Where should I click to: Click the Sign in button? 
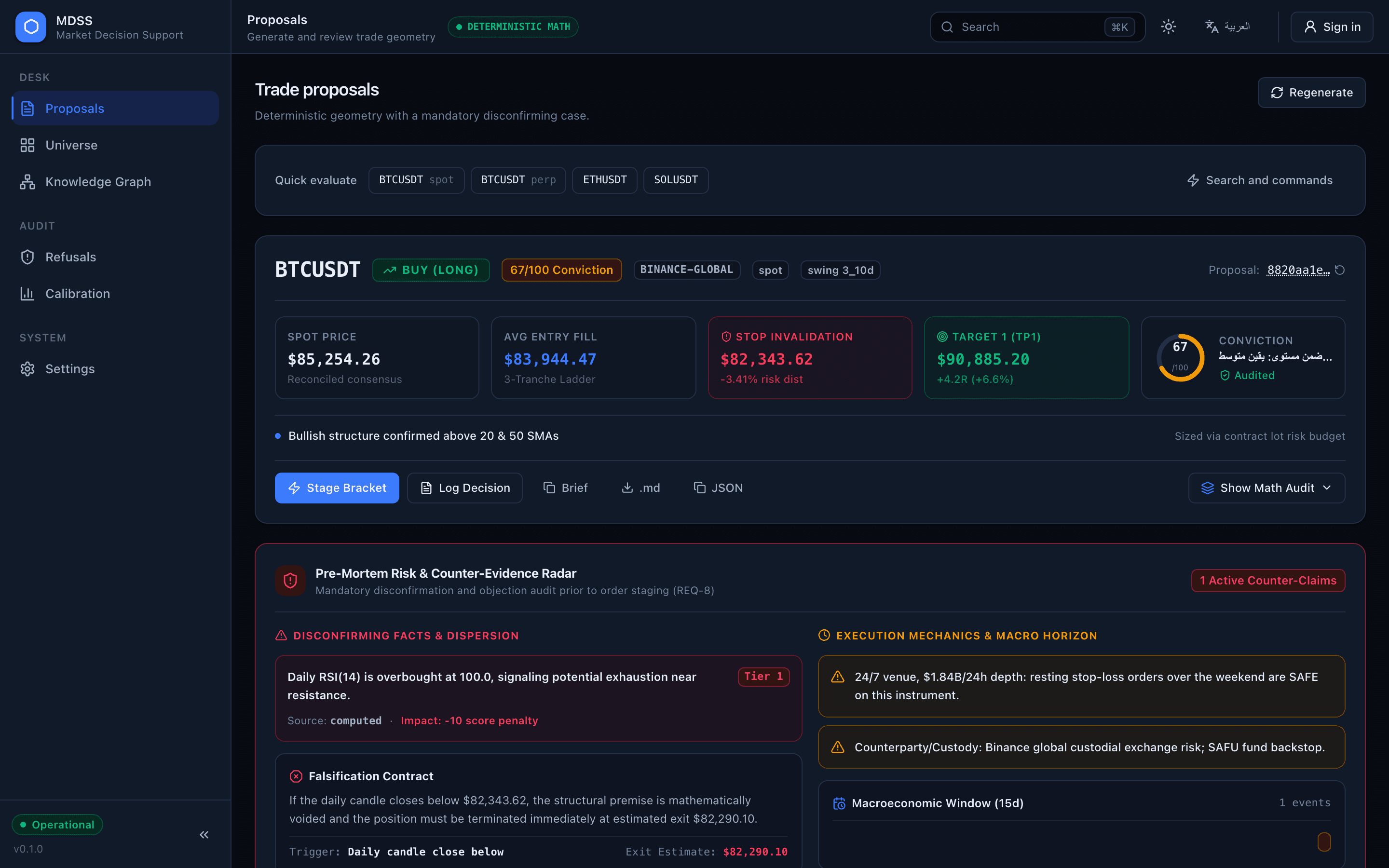(x=1332, y=27)
